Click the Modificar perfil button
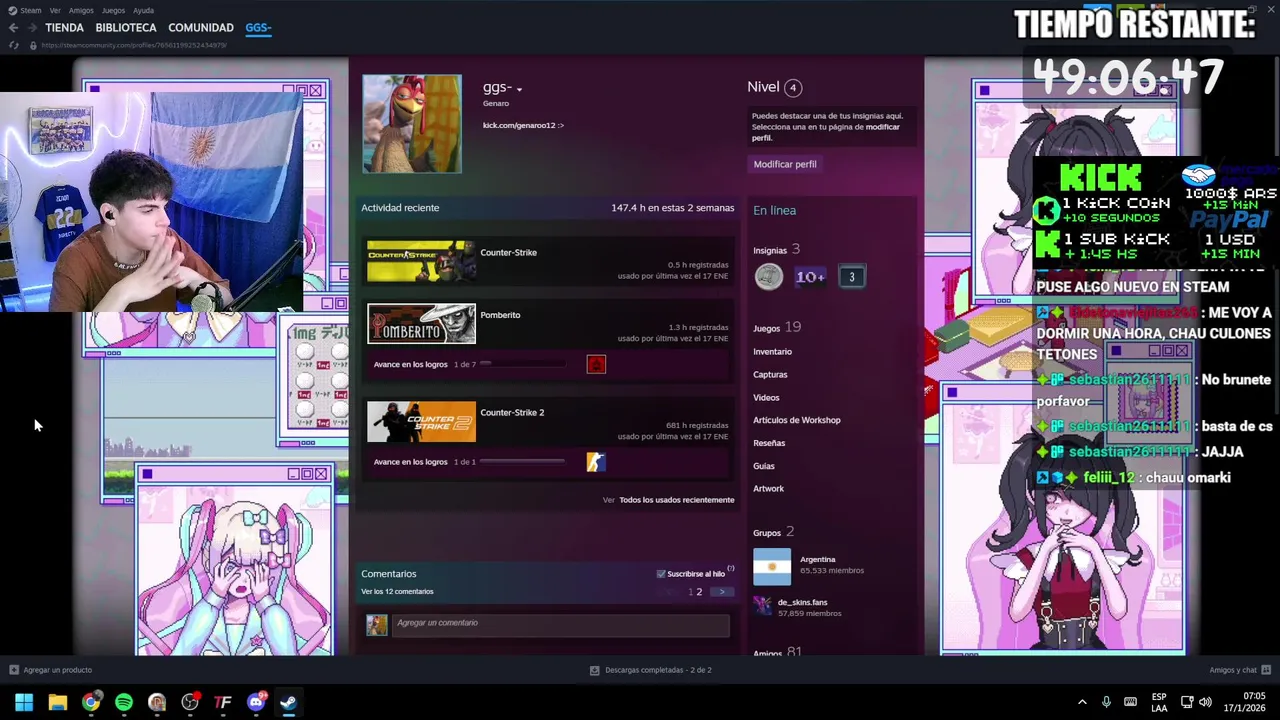 coord(785,164)
